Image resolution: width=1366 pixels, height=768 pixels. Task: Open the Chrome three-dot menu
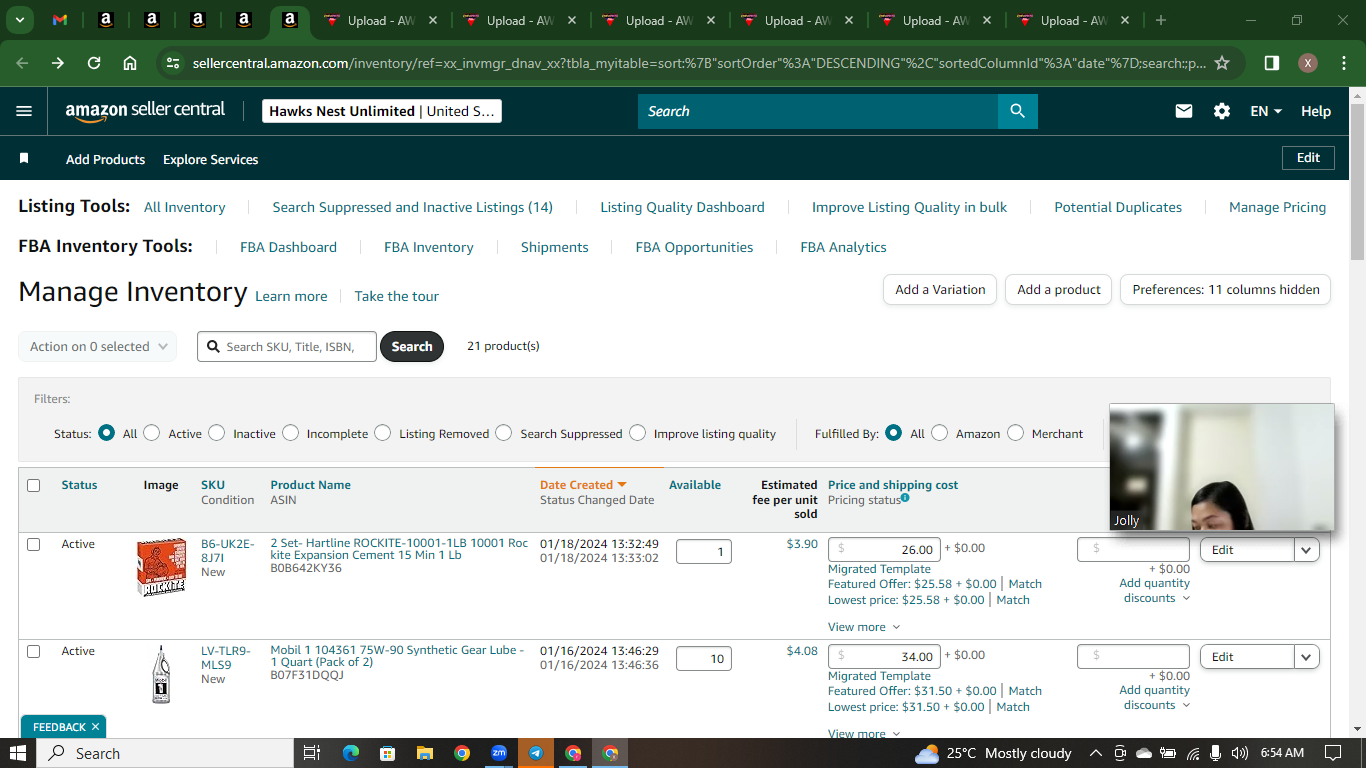pos(1342,63)
